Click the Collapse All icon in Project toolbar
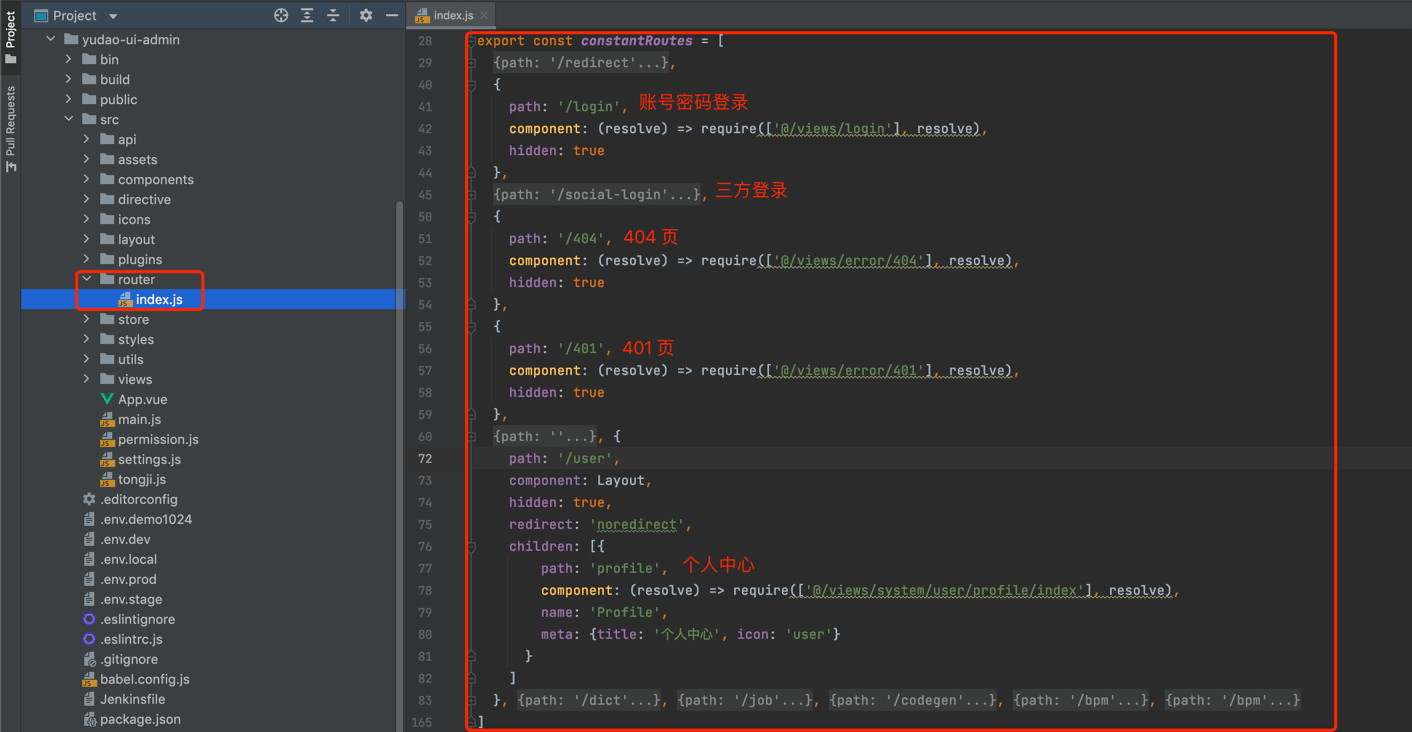The image size is (1412, 732). [333, 16]
